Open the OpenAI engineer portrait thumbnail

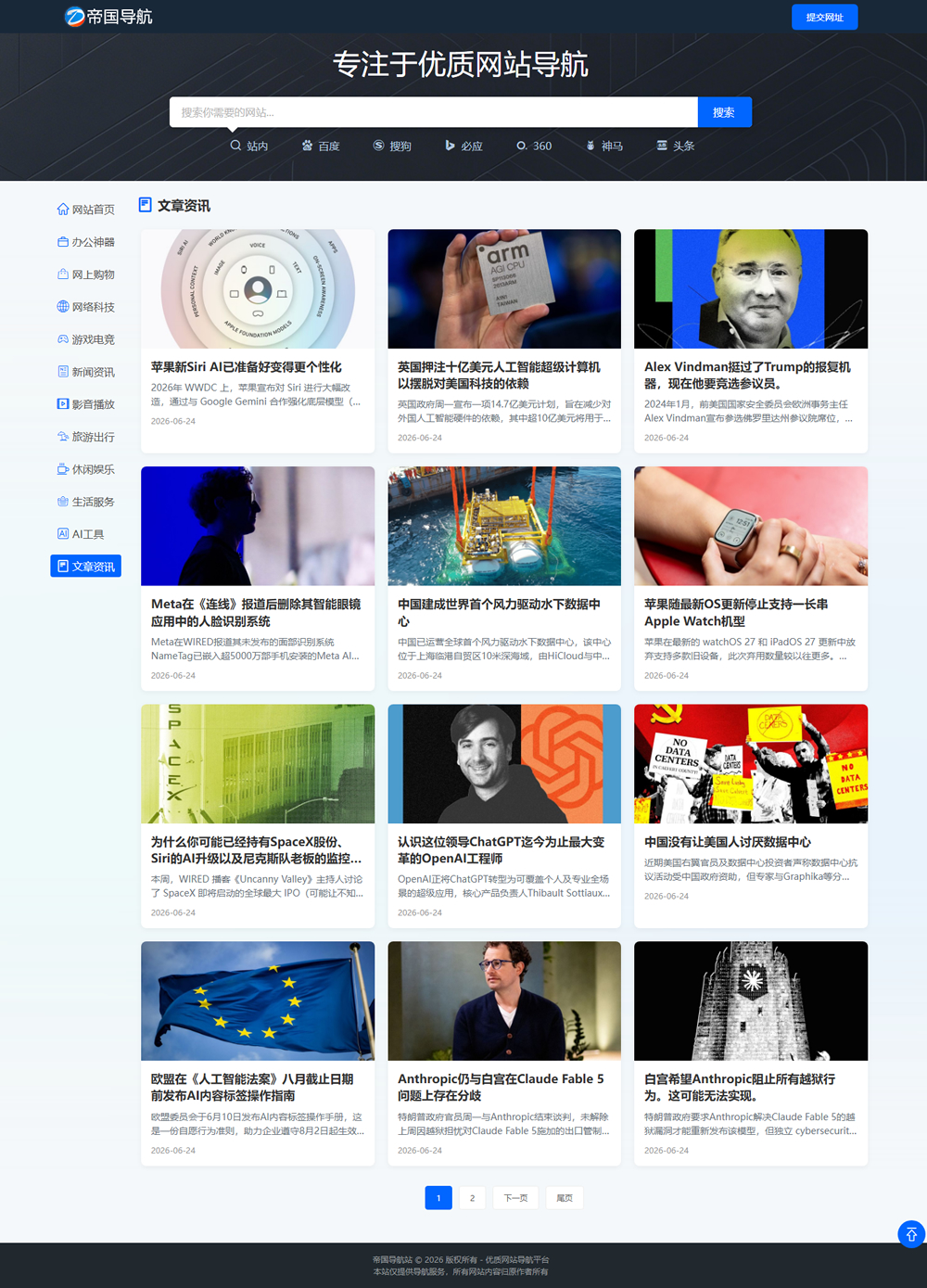504,763
